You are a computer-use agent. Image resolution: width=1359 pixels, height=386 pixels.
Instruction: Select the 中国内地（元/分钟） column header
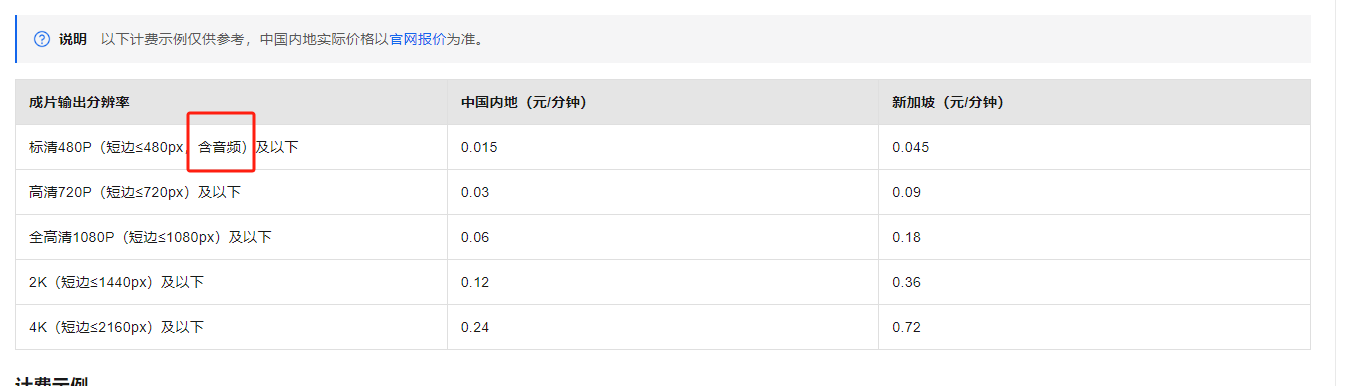(663, 102)
